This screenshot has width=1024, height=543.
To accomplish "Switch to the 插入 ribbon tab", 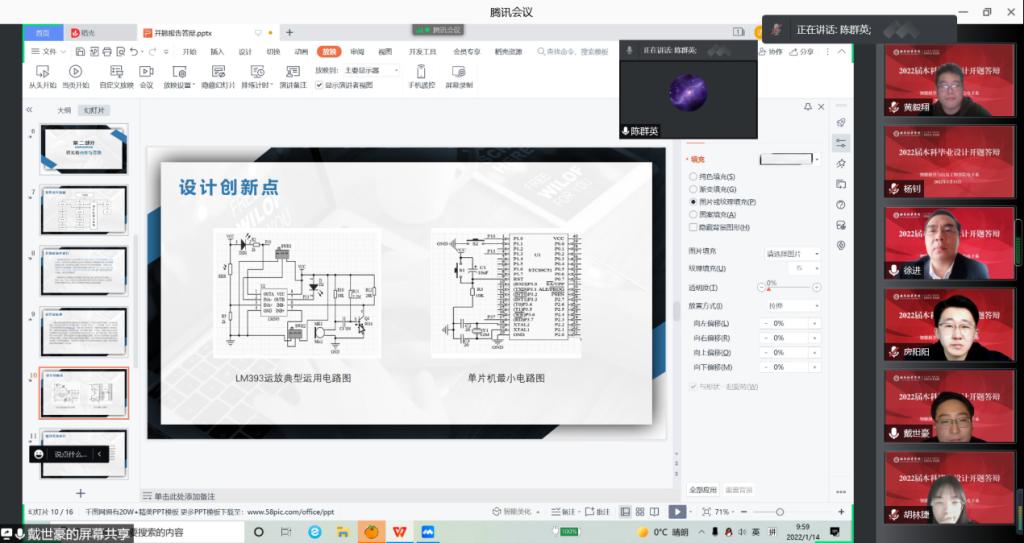I will (217, 51).
